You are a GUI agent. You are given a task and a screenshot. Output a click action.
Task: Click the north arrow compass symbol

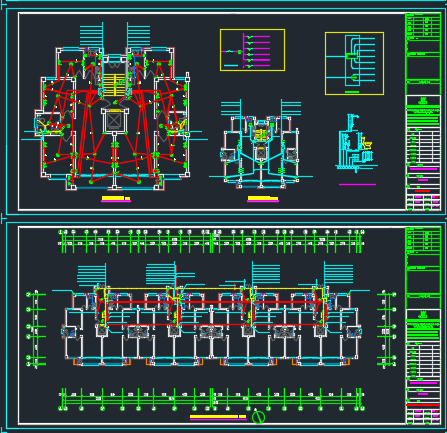click(x=258, y=417)
